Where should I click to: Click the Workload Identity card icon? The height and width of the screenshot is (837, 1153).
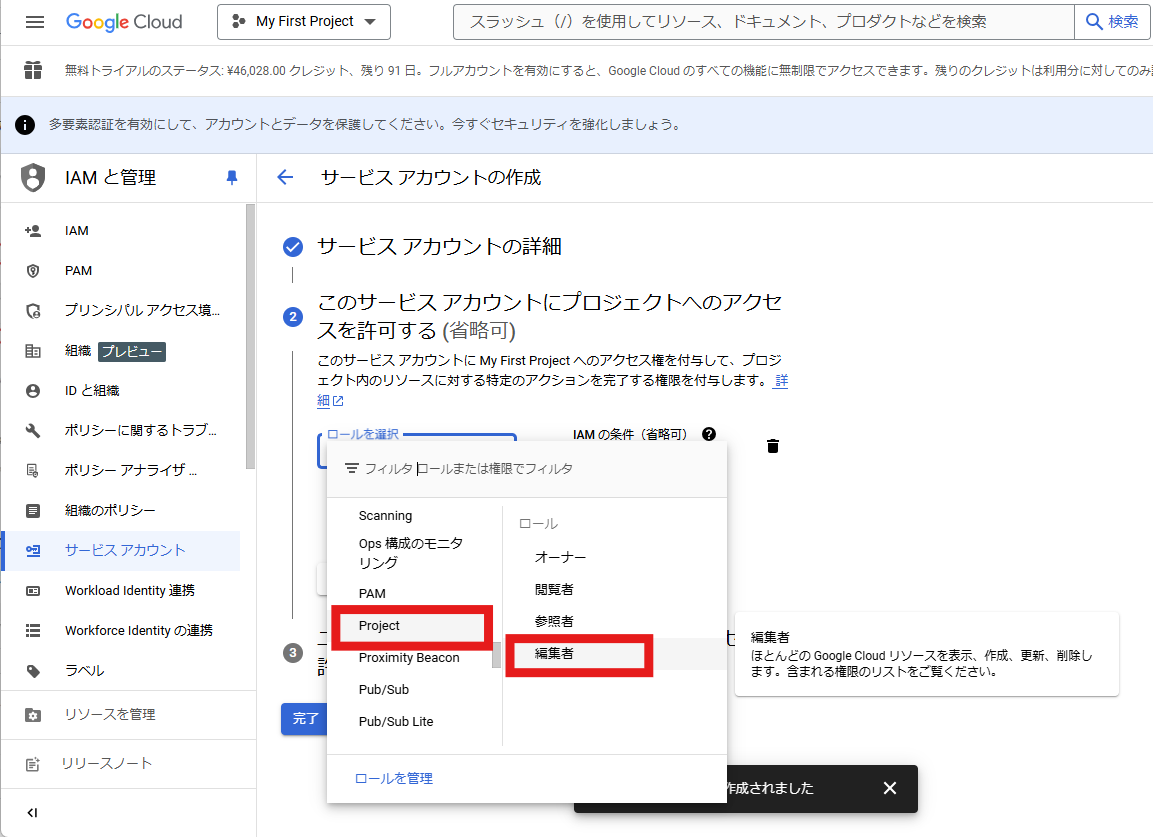click(x=33, y=591)
